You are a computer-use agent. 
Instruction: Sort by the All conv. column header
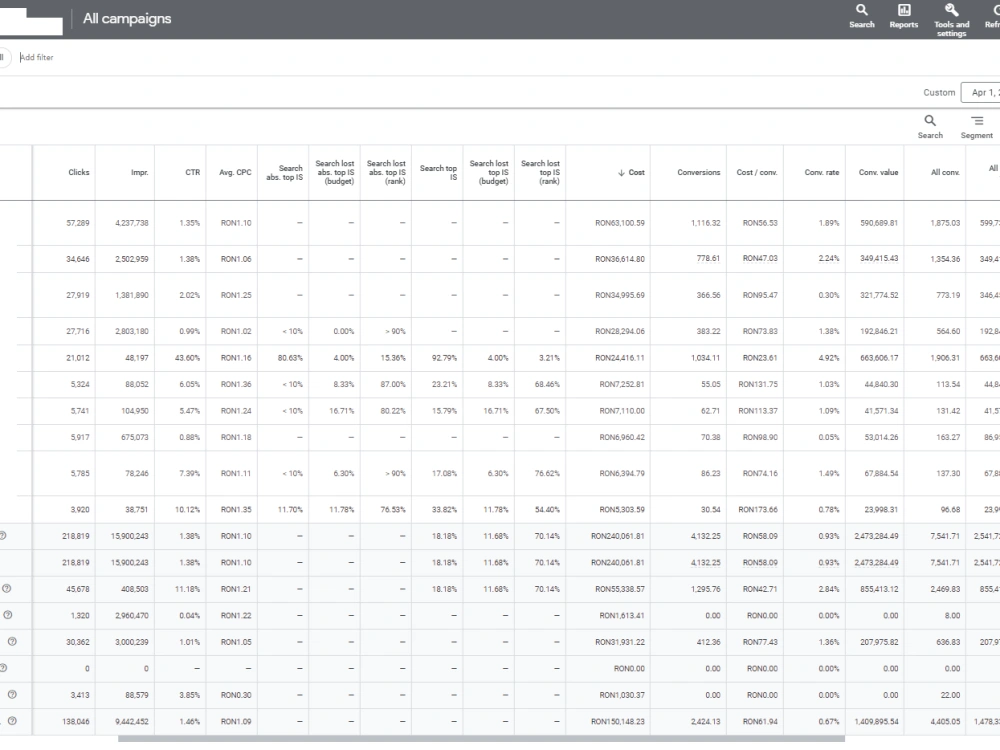(945, 172)
